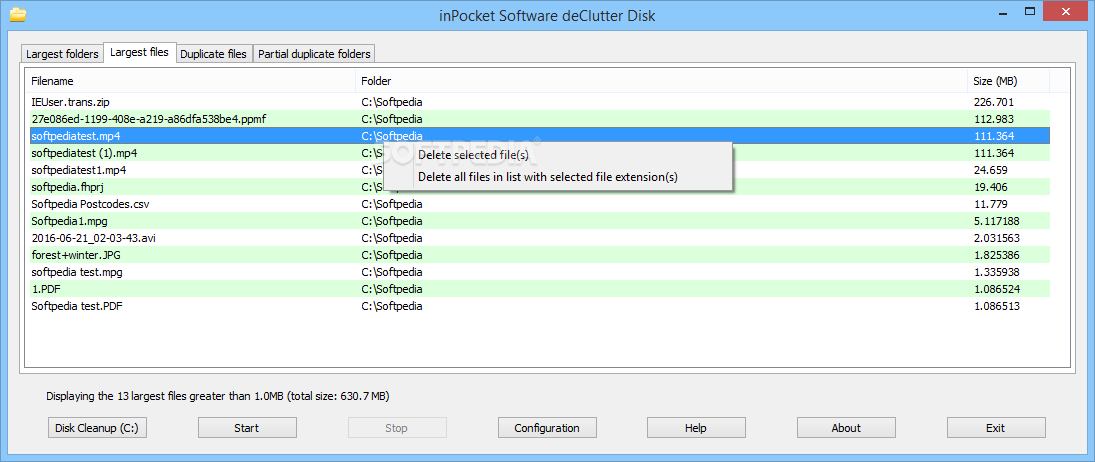
Task: Click the size value 1.825386
Action: click(997, 255)
